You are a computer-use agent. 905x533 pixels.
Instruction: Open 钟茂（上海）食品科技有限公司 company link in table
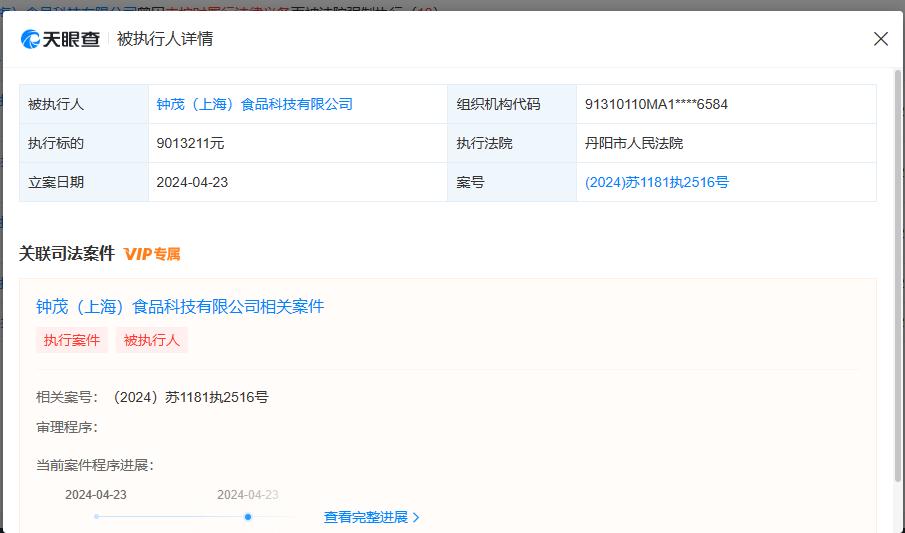tap(255, 105)
